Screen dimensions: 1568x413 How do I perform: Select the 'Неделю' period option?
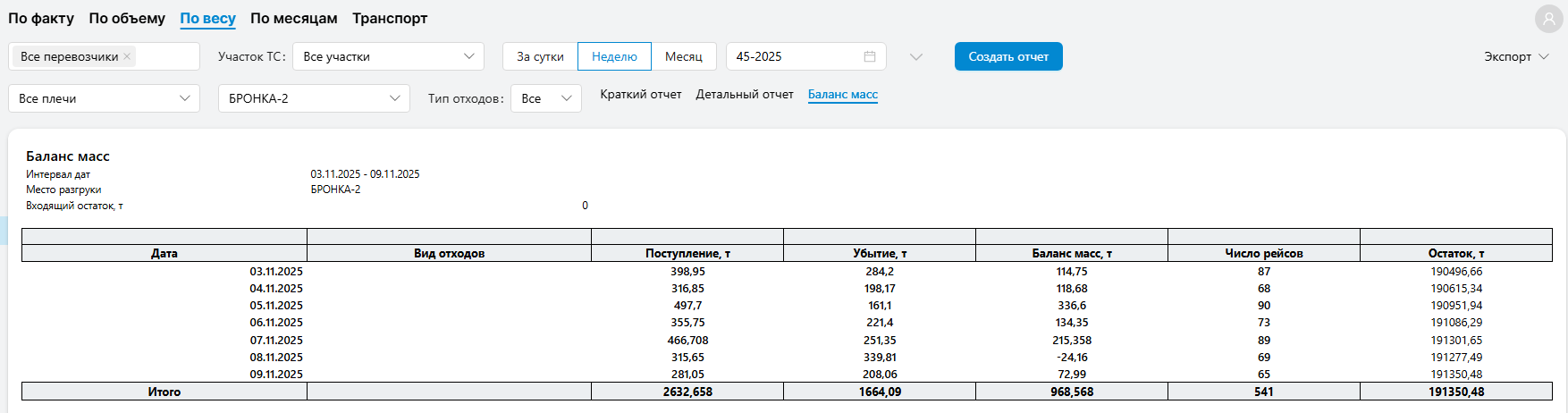(614, 56)
